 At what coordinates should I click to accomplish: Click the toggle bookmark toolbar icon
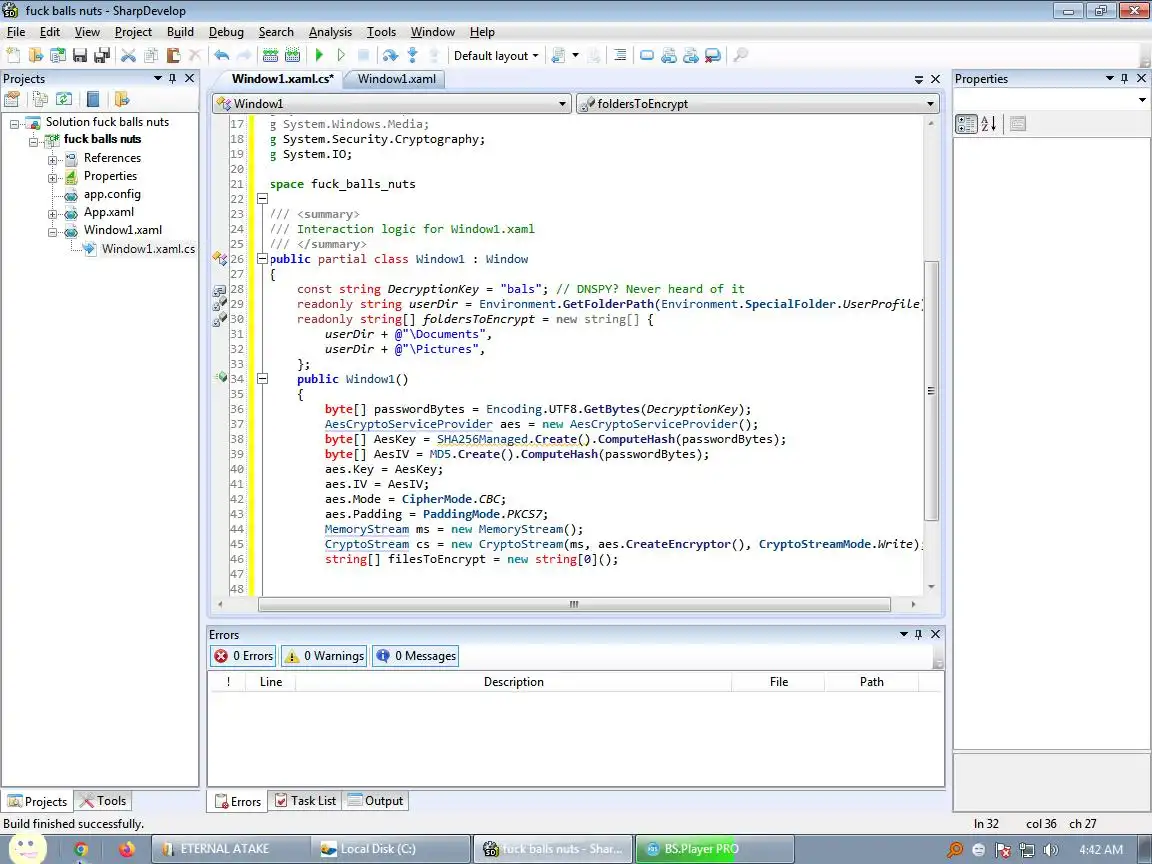coord(647,55)
